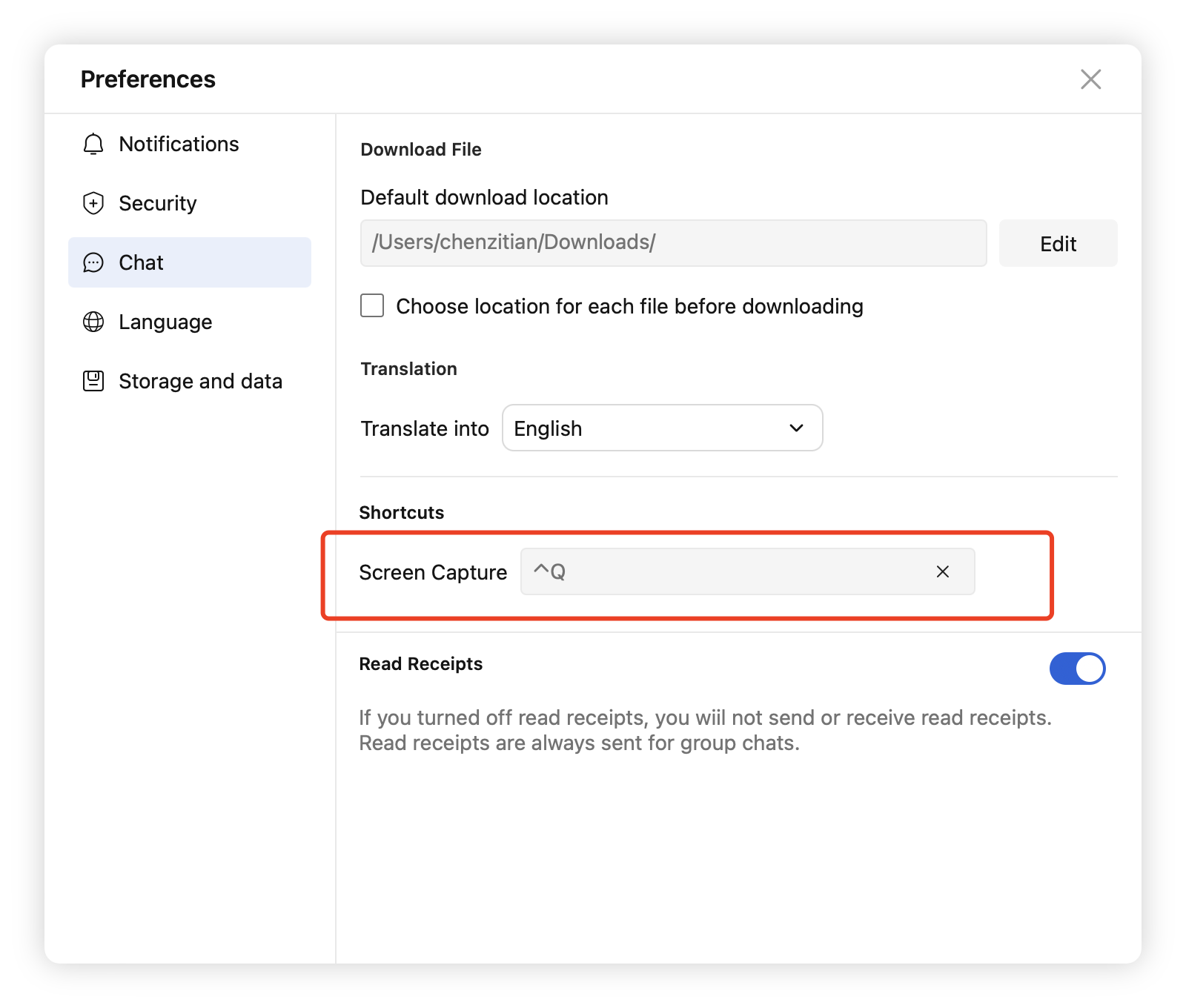Click the Security shield icon

pyautogui.click(x=93, y=203)
